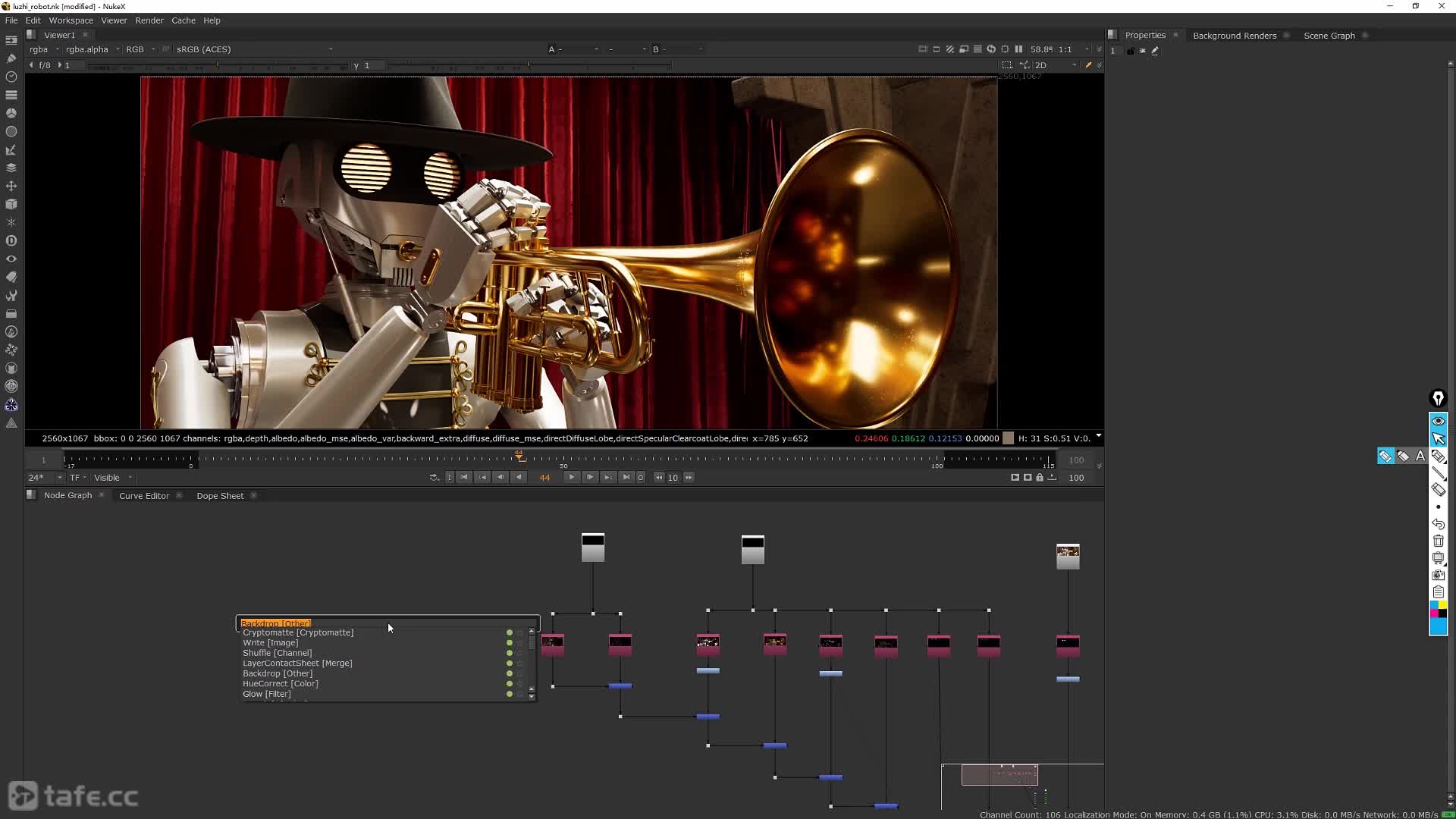Image resolution: width=1456 pixels, height=819 pixels.
Task: Click the undo arrow icon in the right toolbar
Action: click(x=1439, y=524)
